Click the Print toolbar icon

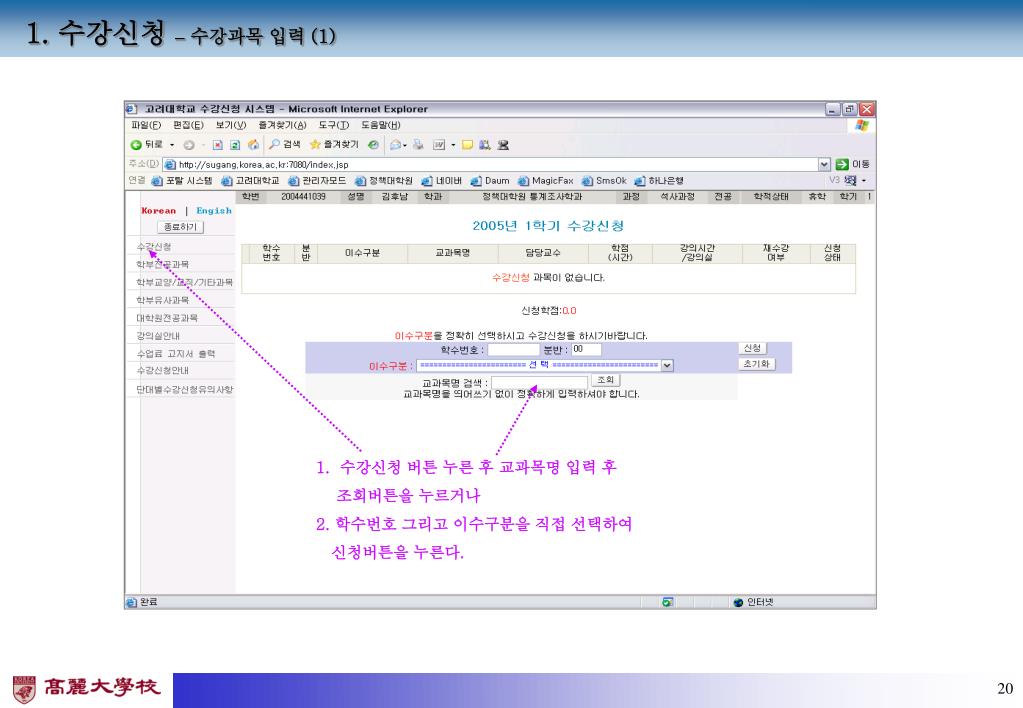(418, 145)
